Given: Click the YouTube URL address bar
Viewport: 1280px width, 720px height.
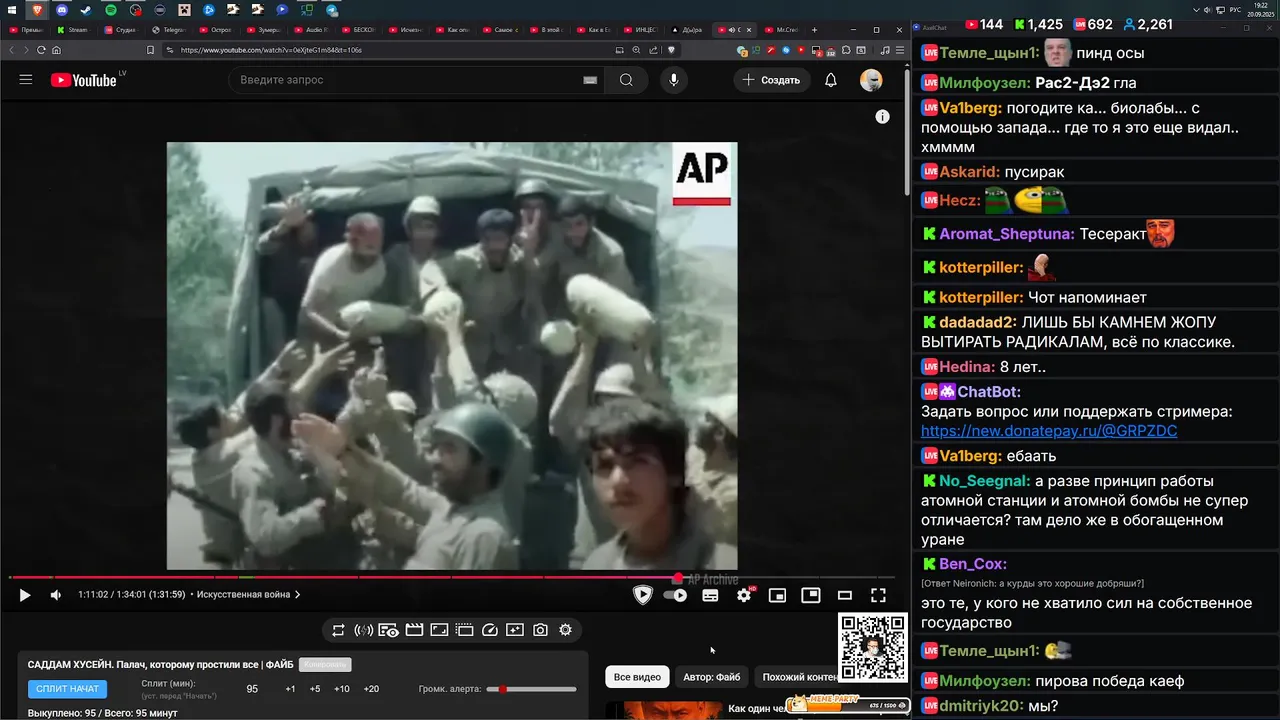Looking at the screenshot, I should pos(390,50).
